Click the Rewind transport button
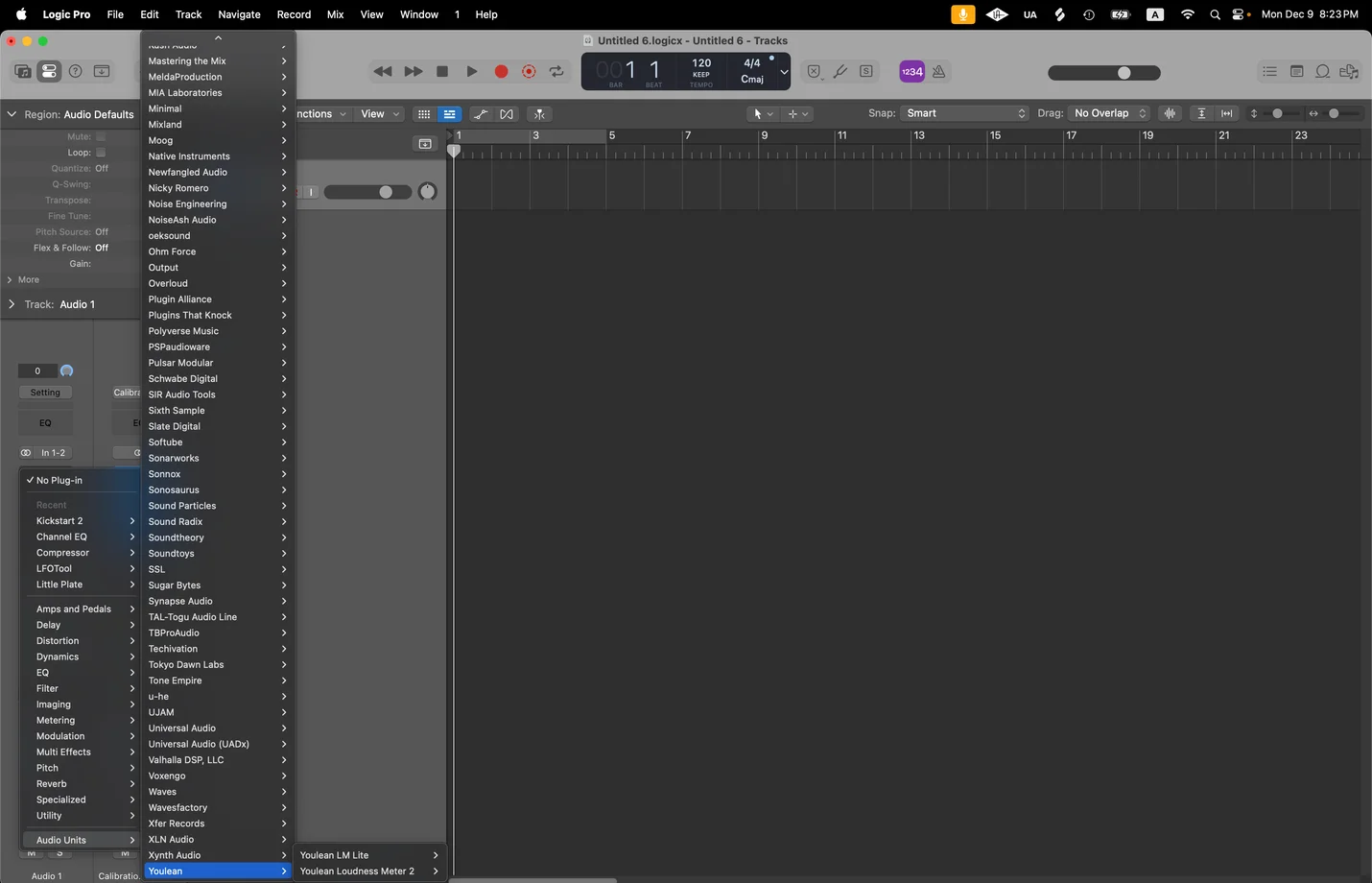Viewport: 1372px width, 883px height. (382, 72)
